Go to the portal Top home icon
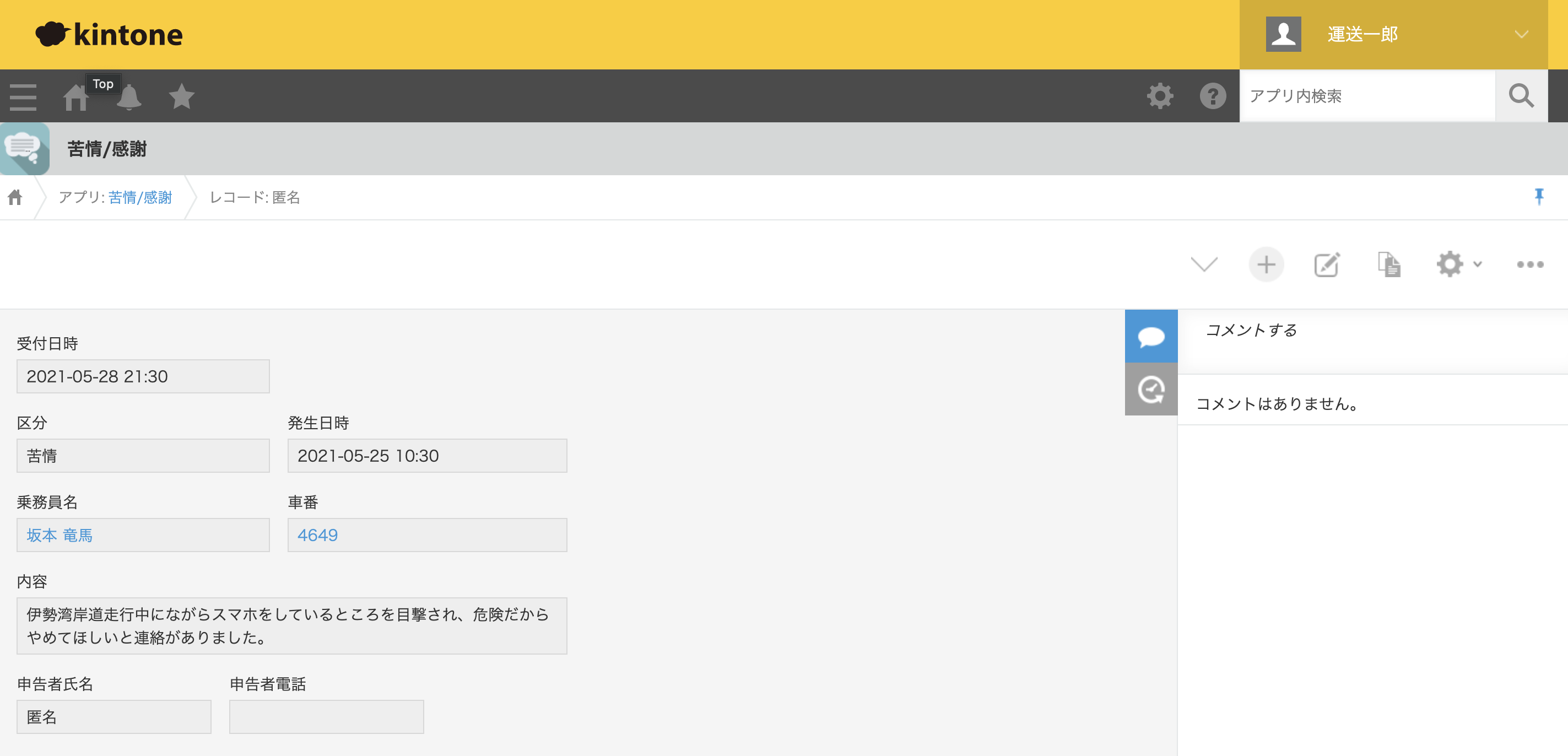 75,97
